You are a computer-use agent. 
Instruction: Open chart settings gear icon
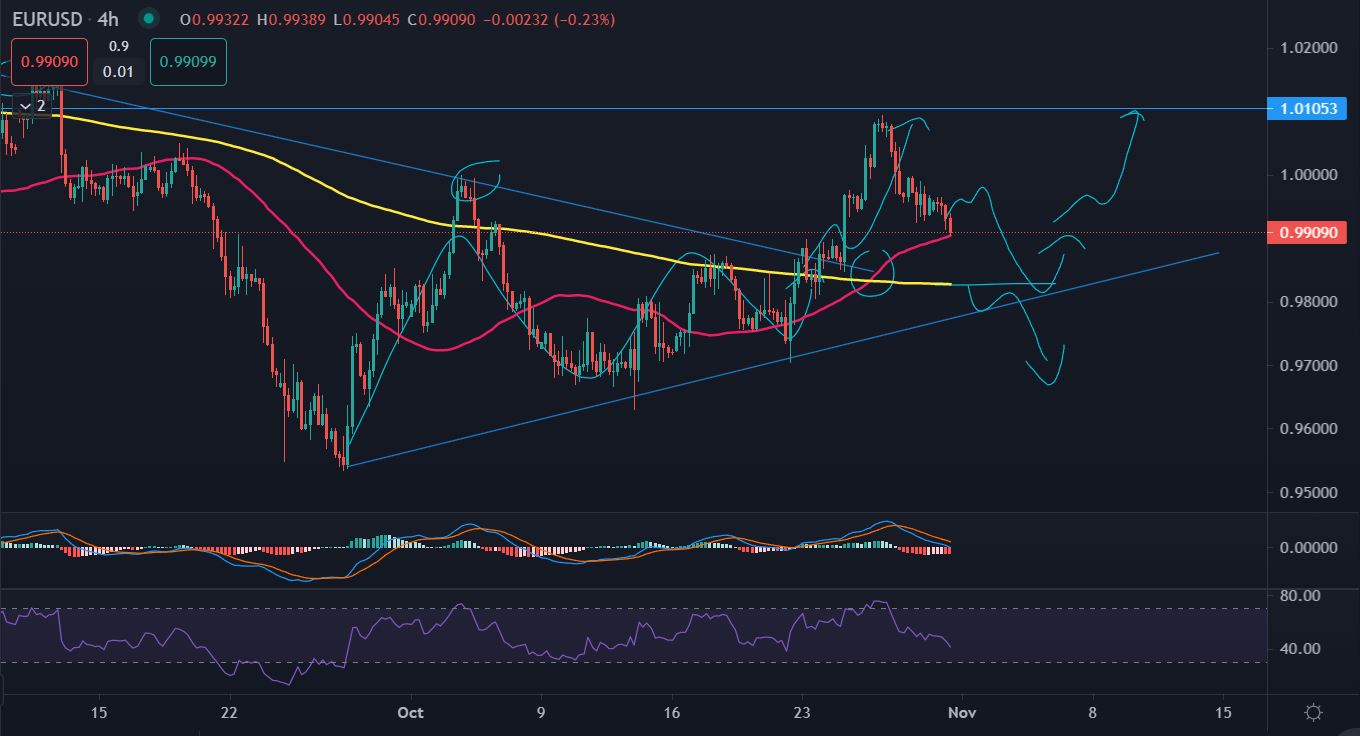(1314, 713)
